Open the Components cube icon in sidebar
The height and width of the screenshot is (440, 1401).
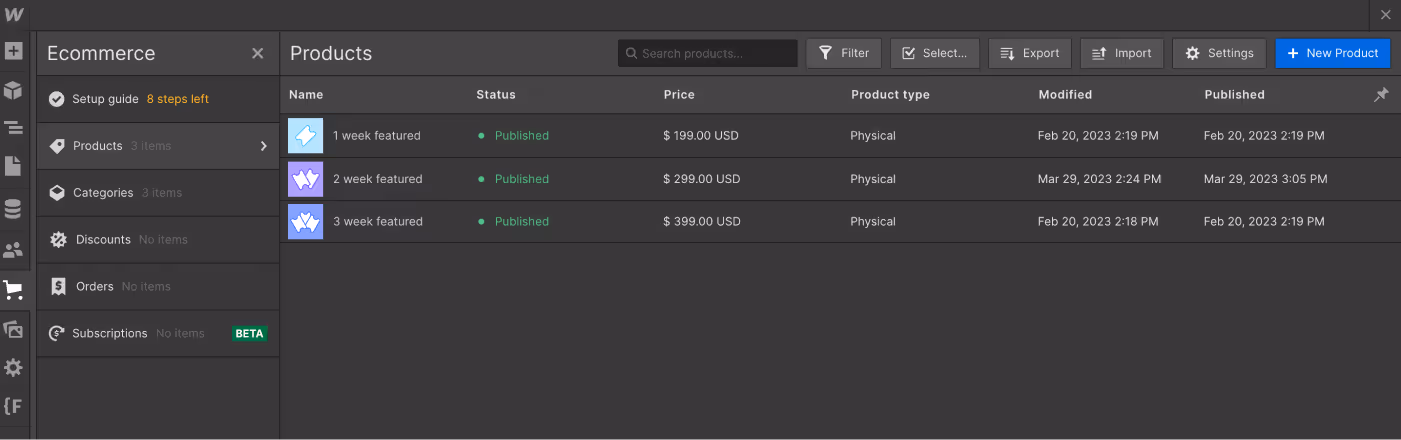click(13, 91)
